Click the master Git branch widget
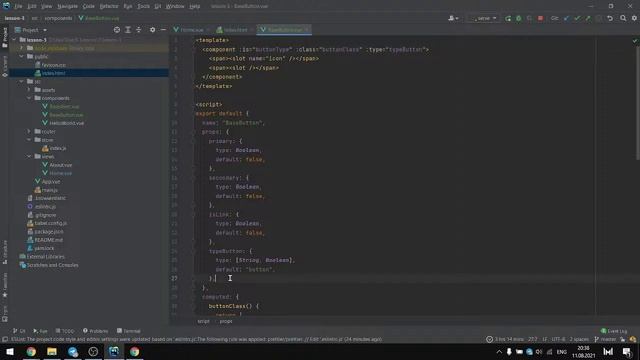The height and width of the screenshot is (360, 640). [x=605, y=339]
